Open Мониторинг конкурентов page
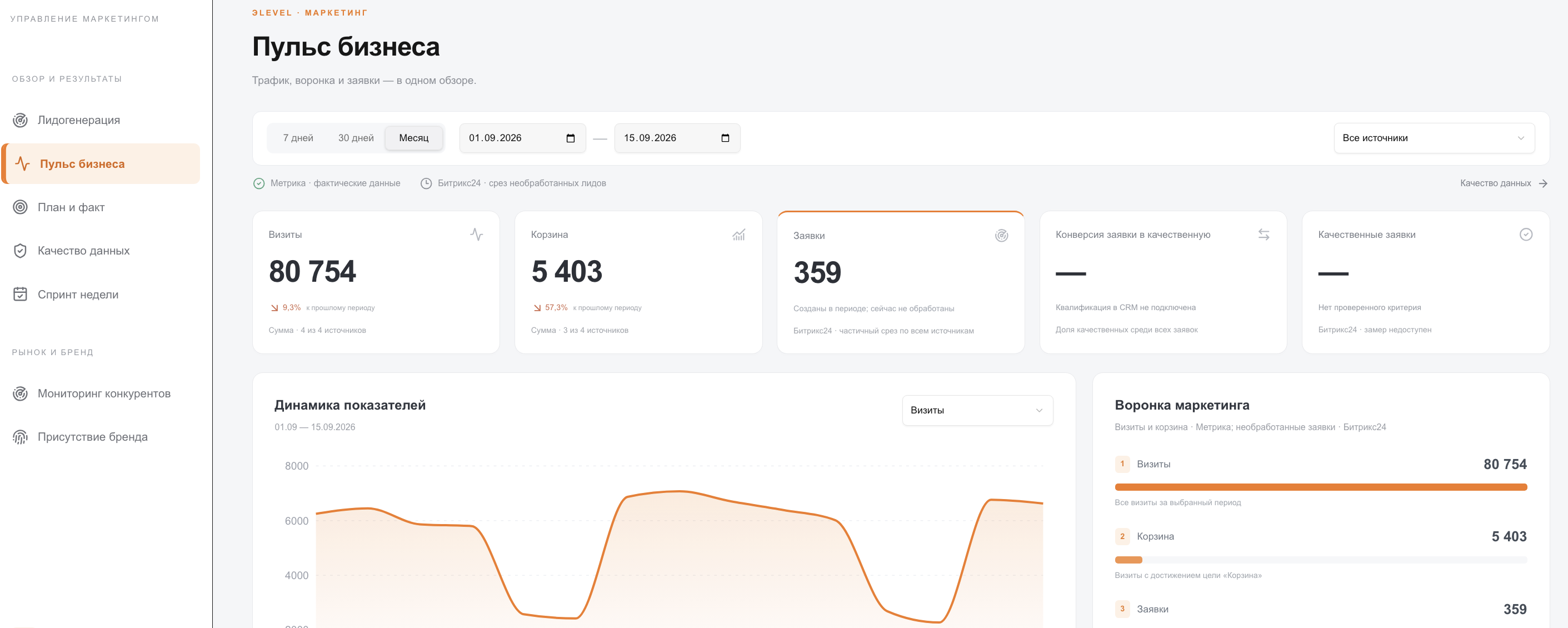1568x628 pixels. click(x=101, y=393)
